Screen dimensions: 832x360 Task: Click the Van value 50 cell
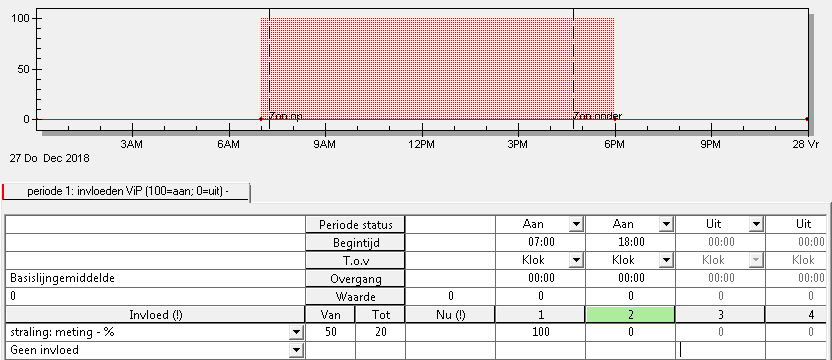330,332
